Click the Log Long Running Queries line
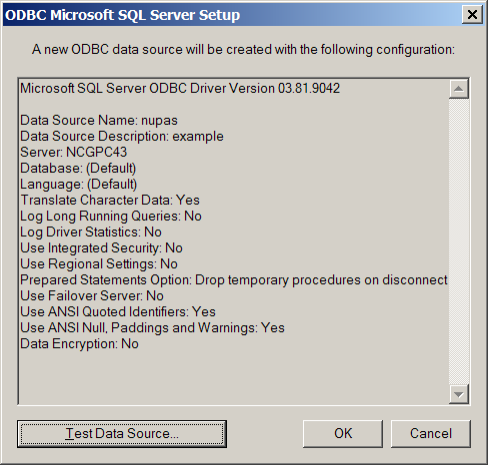The image size is (488, 465). tap(111, 216)
